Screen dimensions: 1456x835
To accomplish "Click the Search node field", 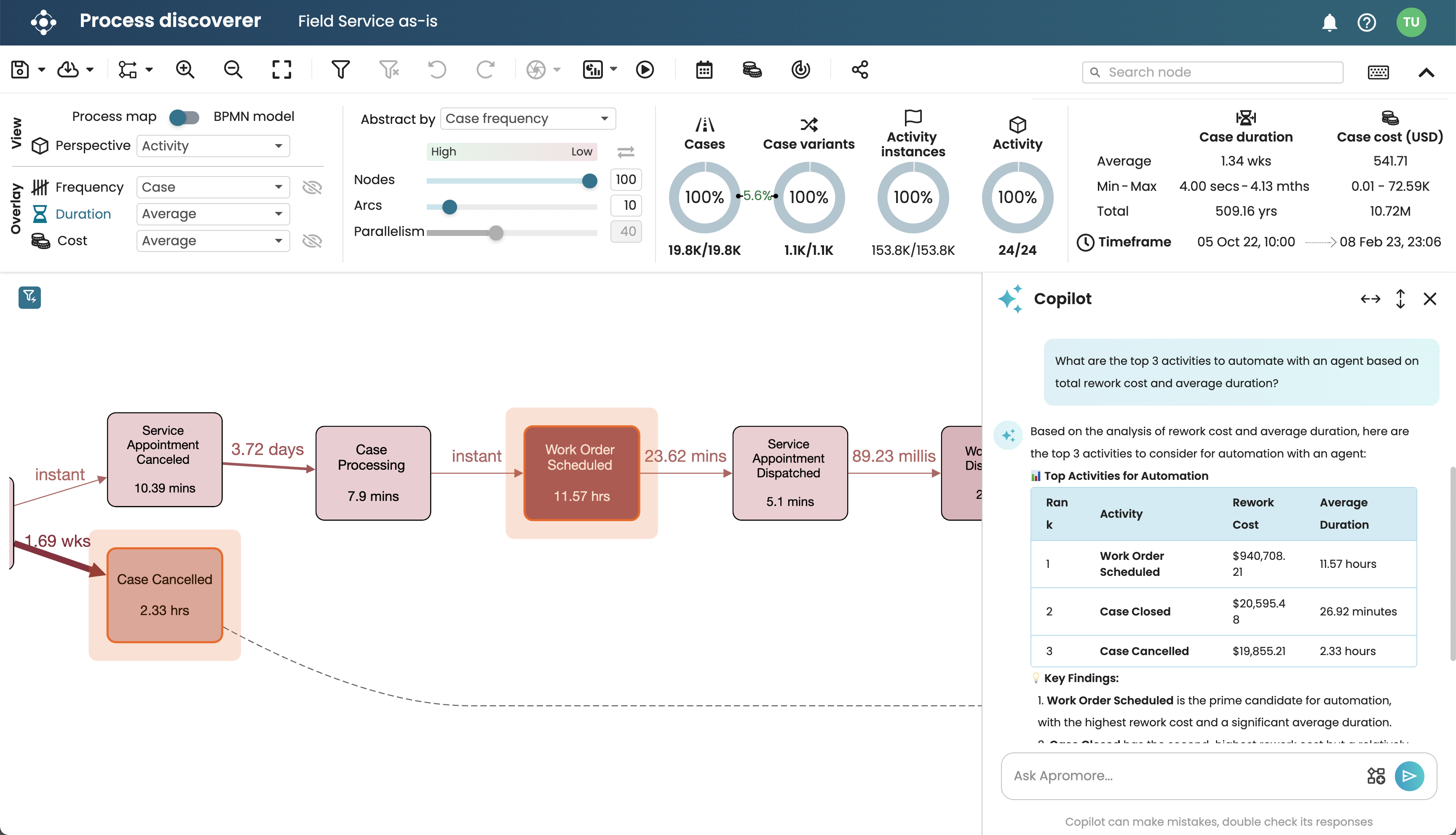I will point(1212,72).
